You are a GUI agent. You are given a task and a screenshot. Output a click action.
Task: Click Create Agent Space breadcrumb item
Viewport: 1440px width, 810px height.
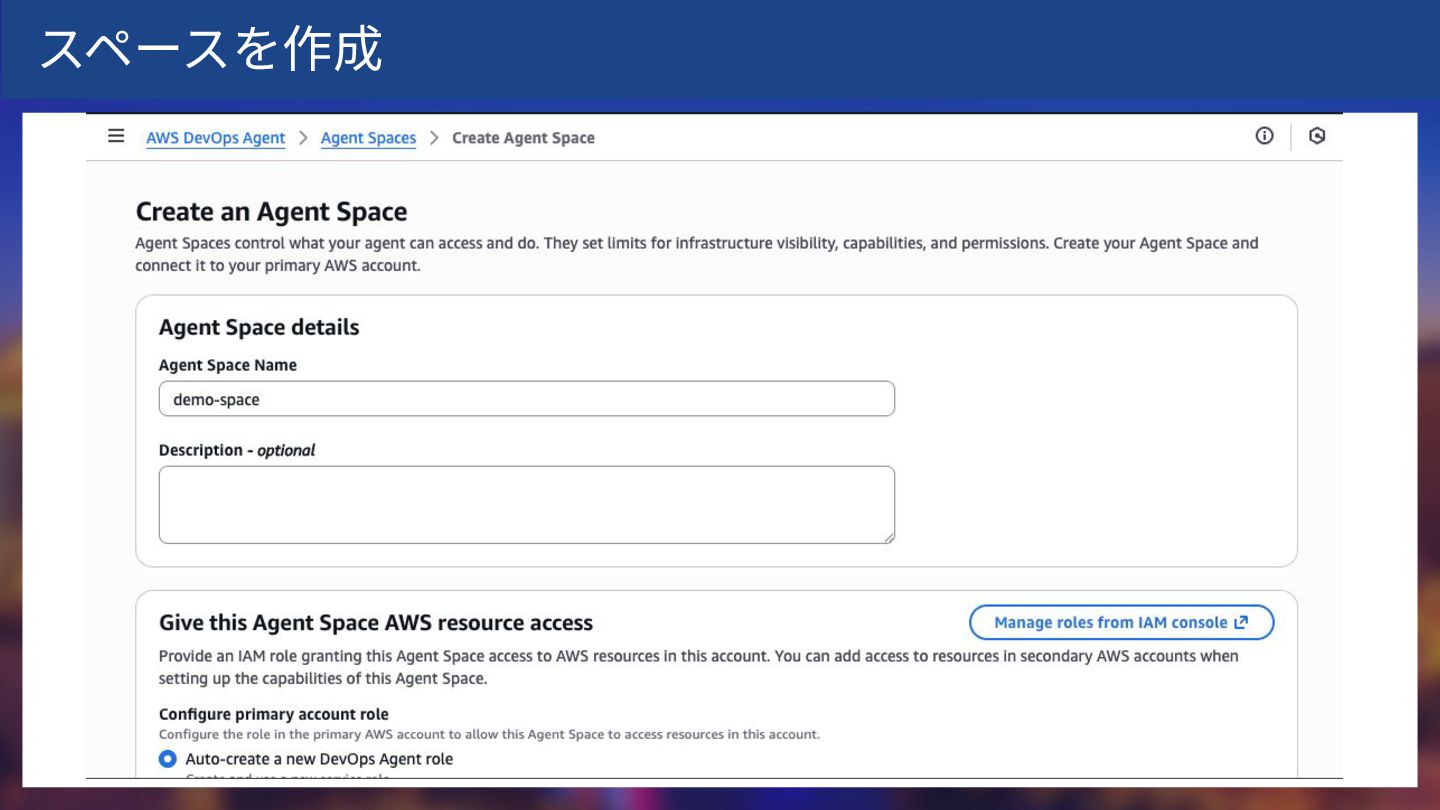523,138
